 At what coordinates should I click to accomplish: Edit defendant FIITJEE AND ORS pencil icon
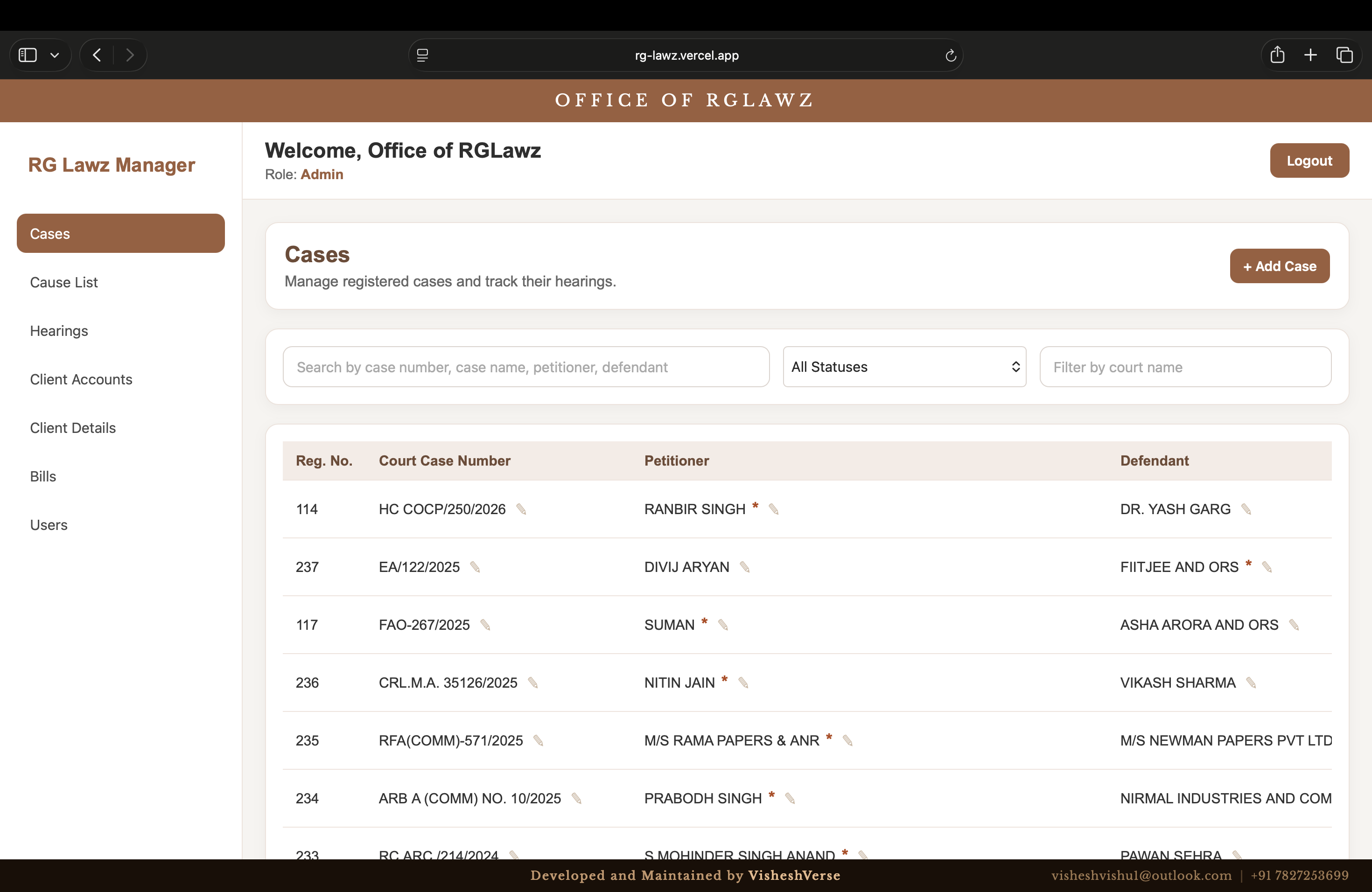1267,567
